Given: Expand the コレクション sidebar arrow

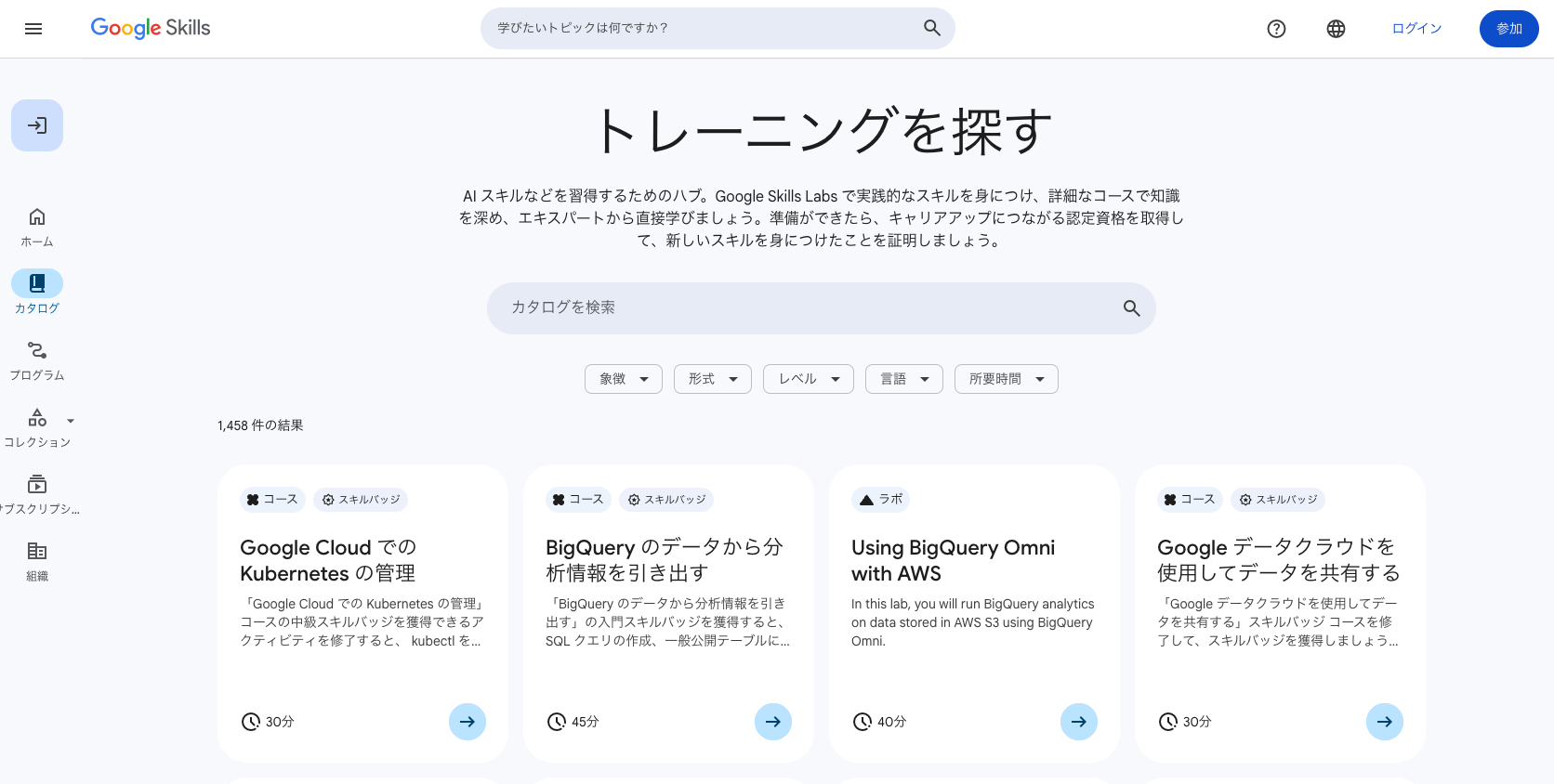Looking at the screenshot, I should 71,421.
